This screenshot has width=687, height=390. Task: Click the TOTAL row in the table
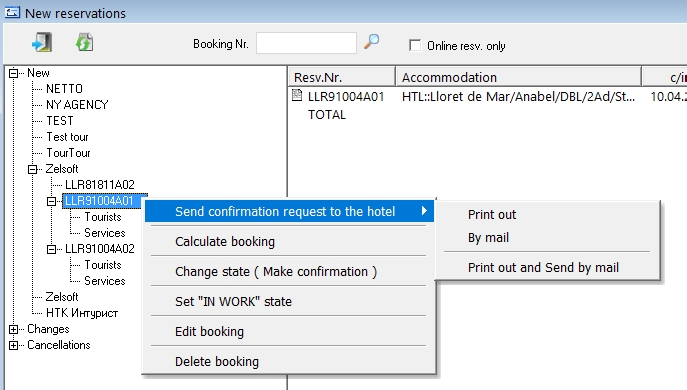pos(327,115)
